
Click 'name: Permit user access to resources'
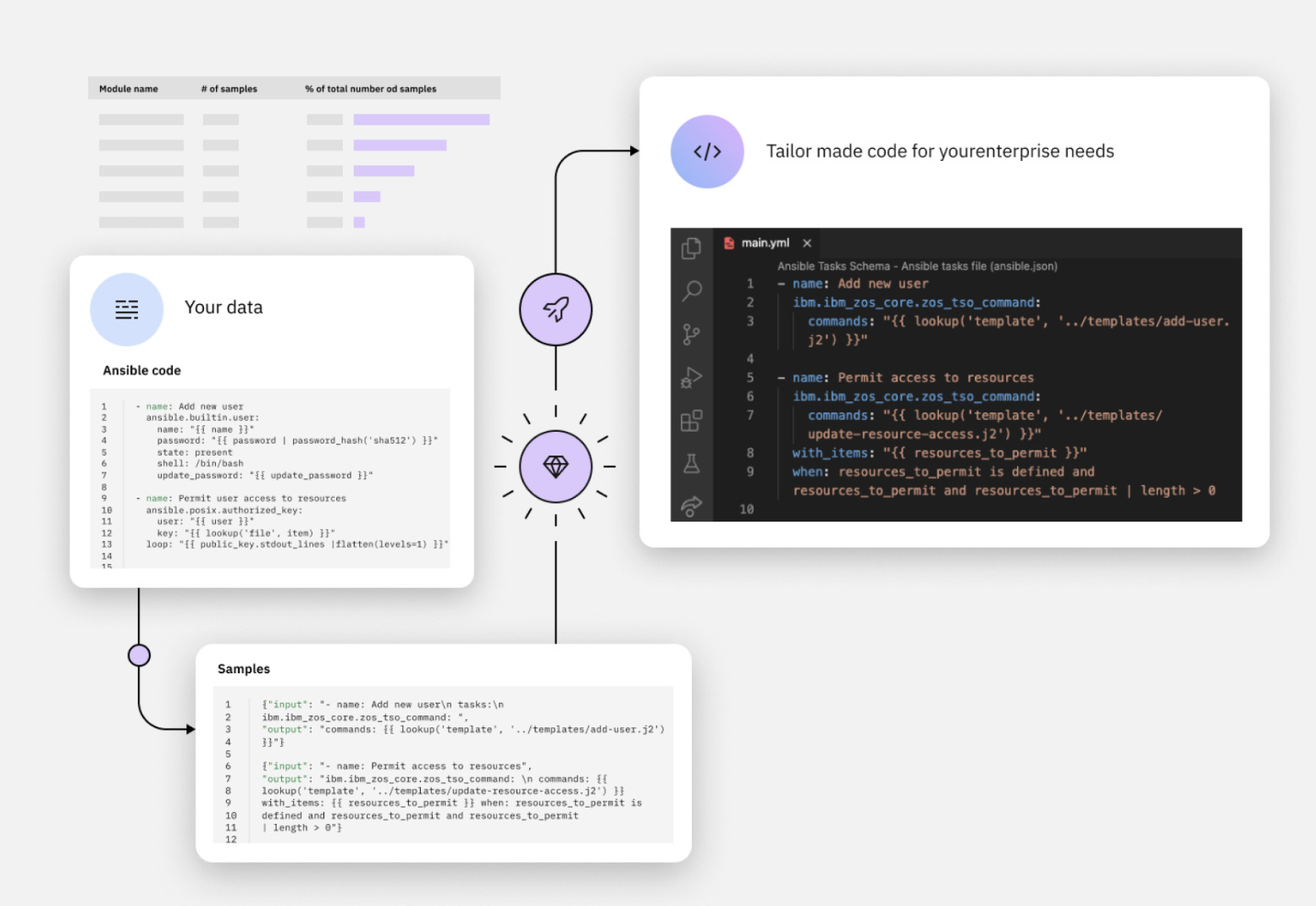pyautogui.click(x=246, y=499)
